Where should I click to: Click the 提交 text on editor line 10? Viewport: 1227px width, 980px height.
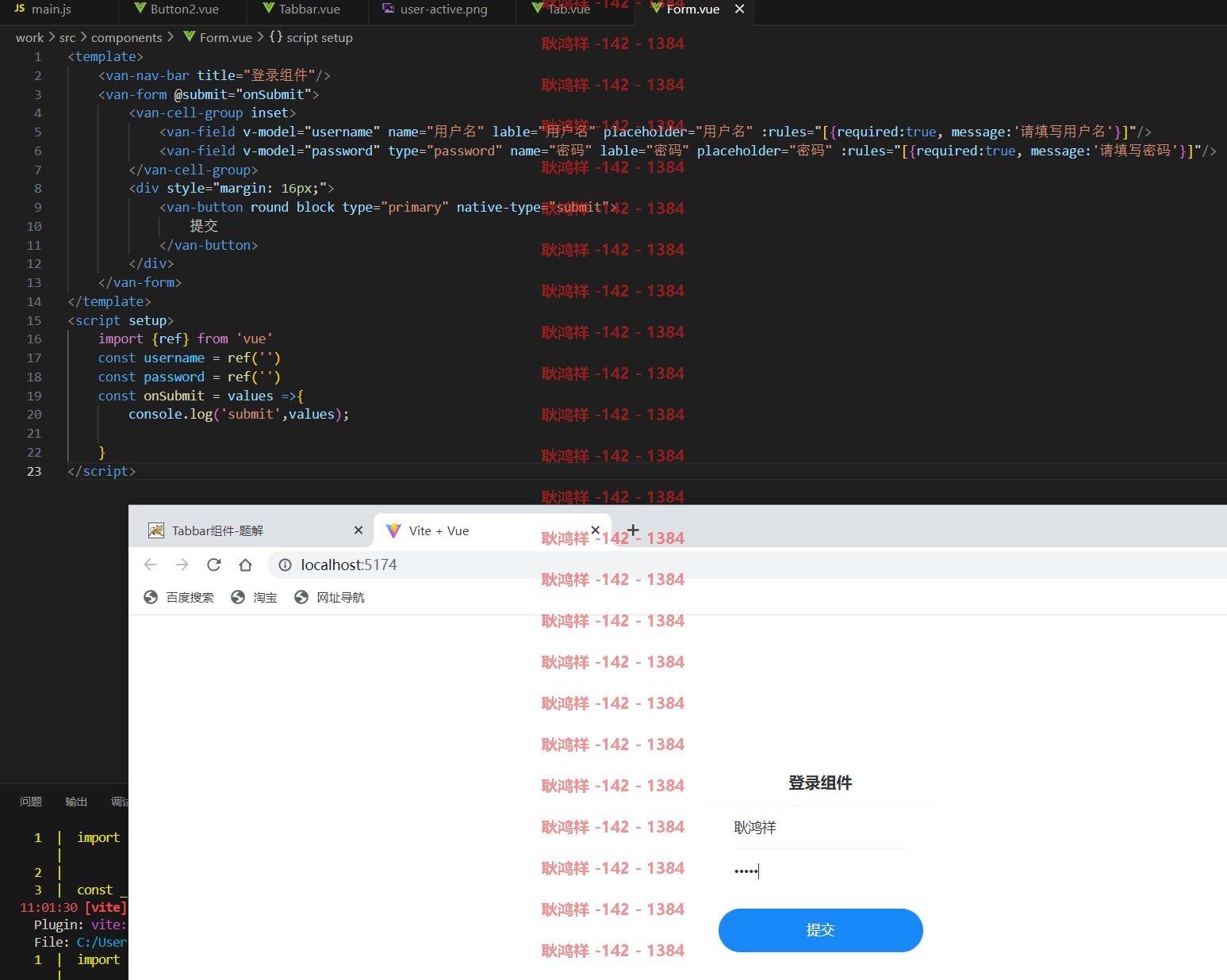pos(204,226)
